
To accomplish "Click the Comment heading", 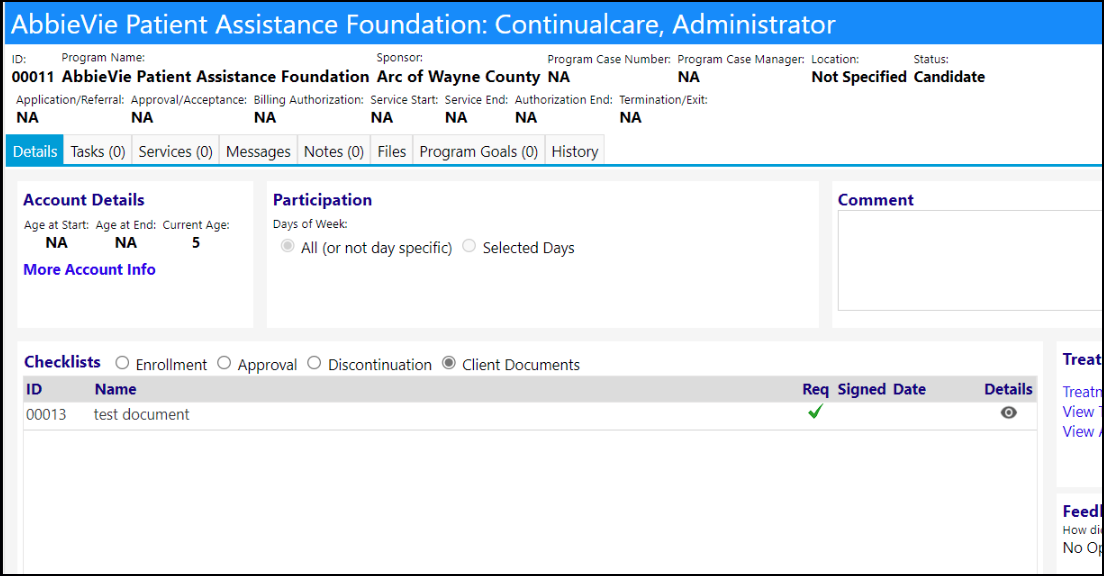I will click(x=875, y=200).
